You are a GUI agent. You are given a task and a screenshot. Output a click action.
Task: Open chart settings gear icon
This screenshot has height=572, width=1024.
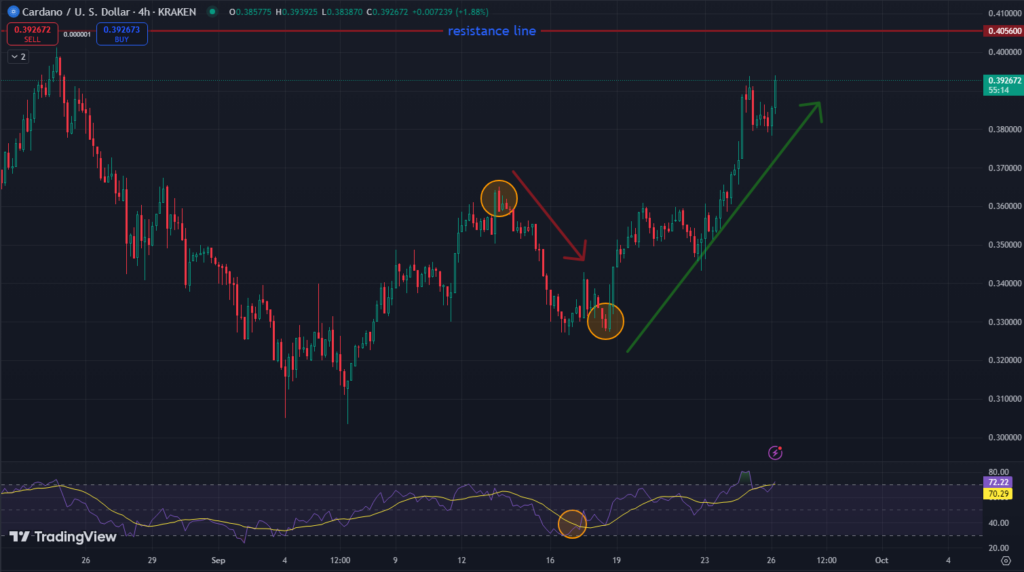(1006, 560)
